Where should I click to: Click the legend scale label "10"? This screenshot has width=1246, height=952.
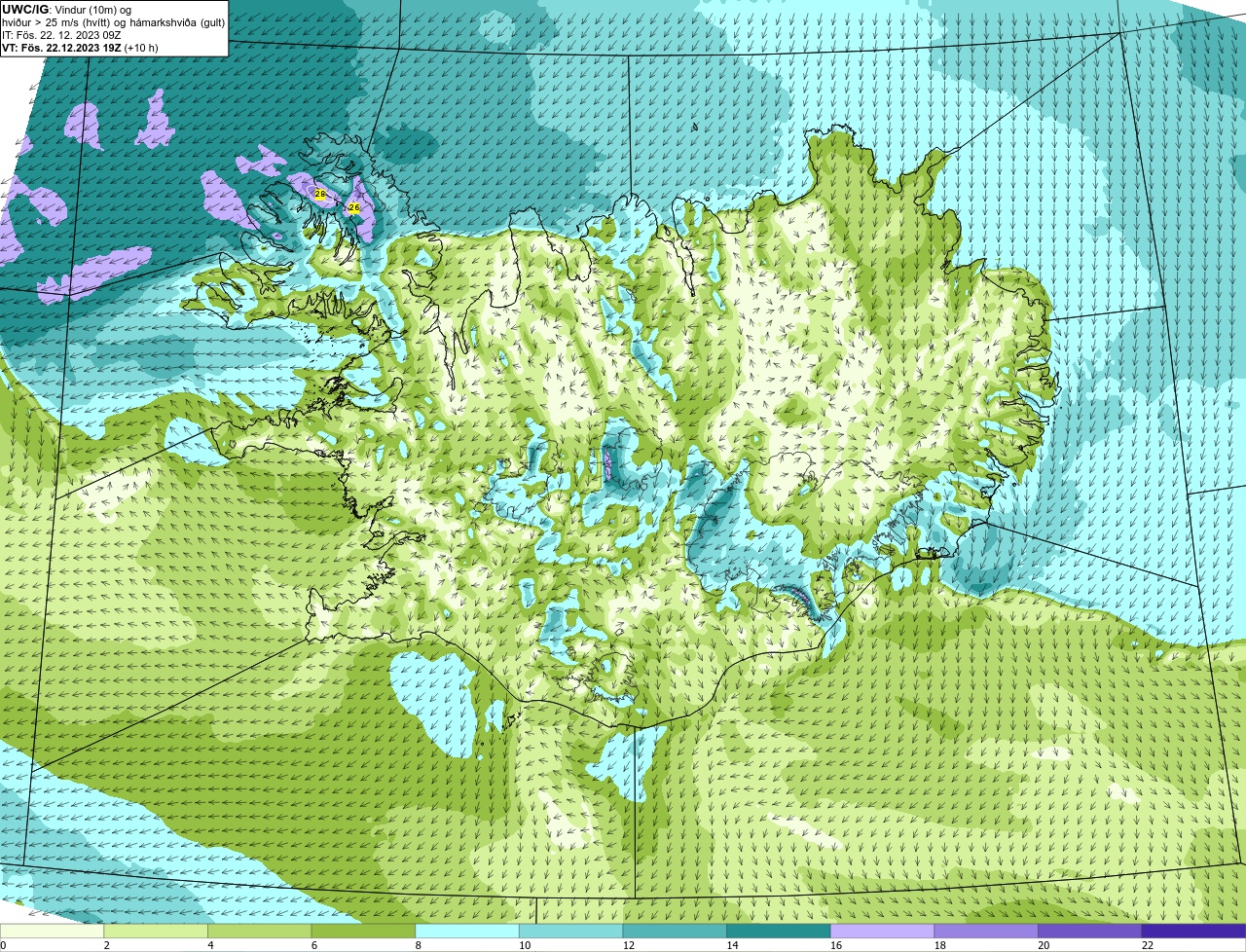tap(525, 945)
